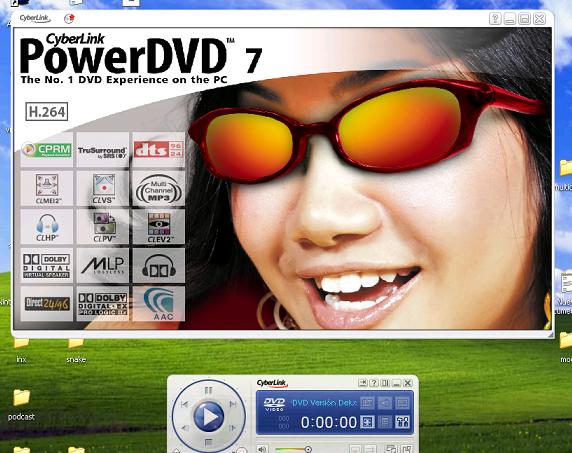Click the elapsed time counter display
Viewport: 572px width, 453px height.
click(329, 423)
